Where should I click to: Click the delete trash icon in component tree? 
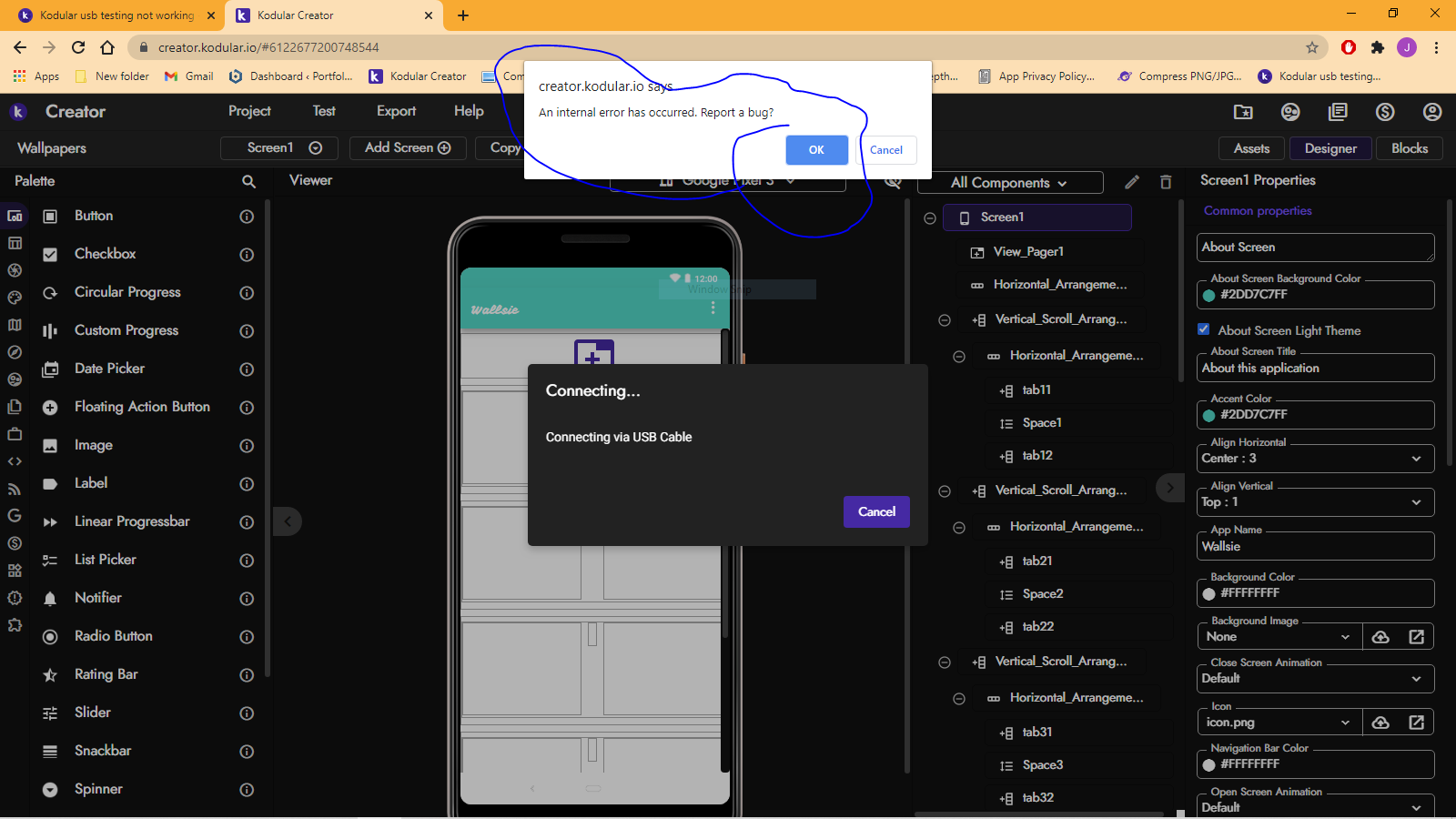pyautogui.click(x=1166, y=182)
